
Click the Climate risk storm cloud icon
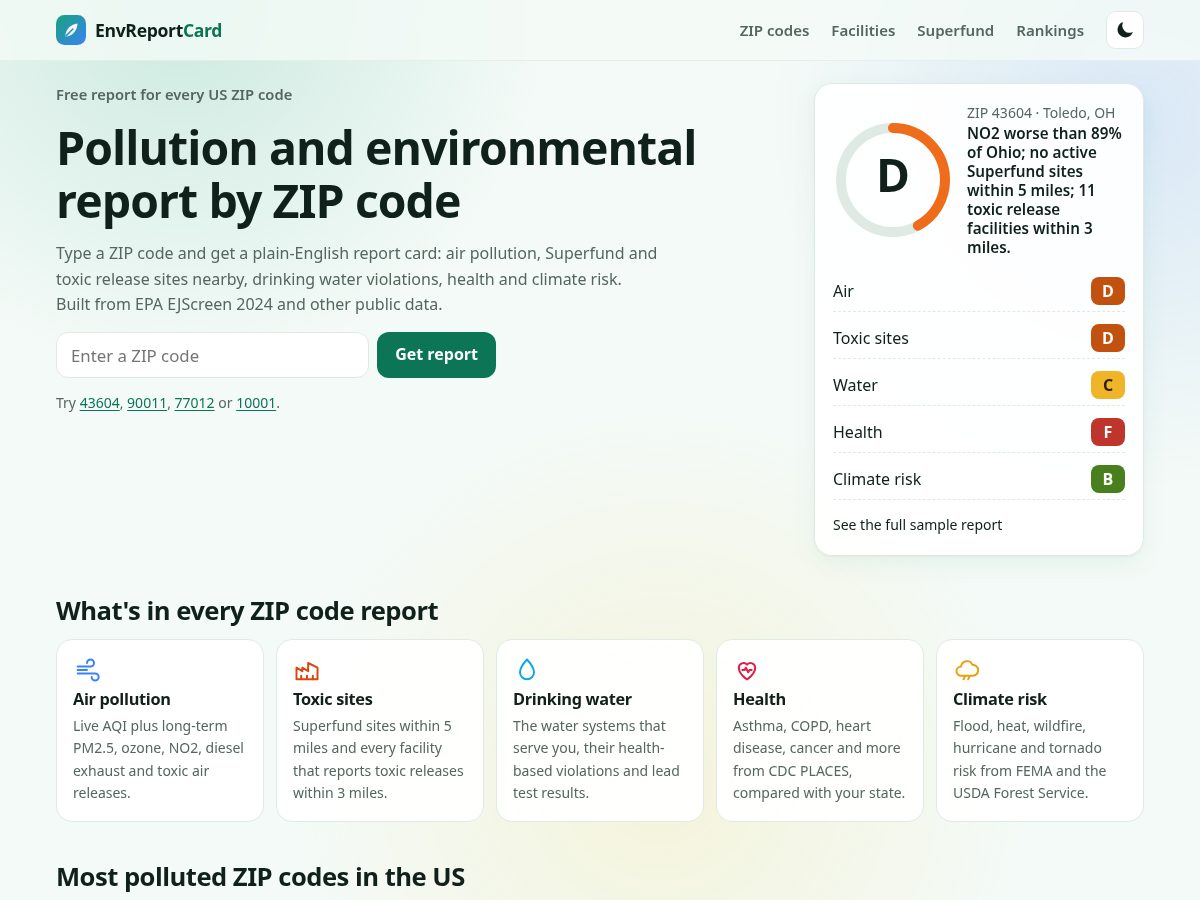(967, 670)
